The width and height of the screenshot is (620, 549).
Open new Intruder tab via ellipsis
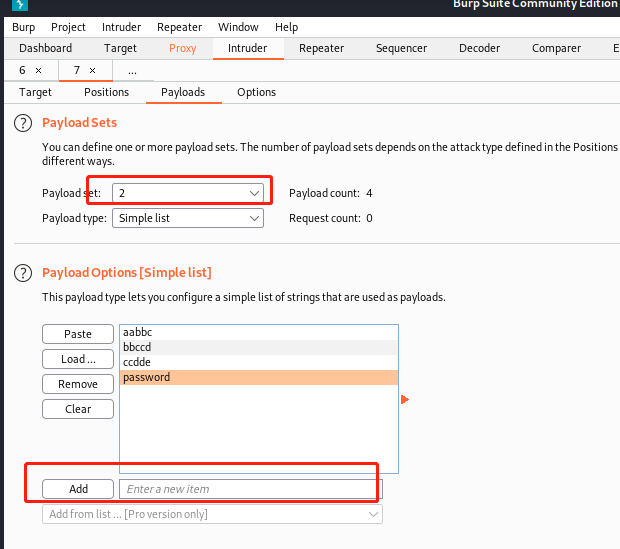(x=132, y=71)
